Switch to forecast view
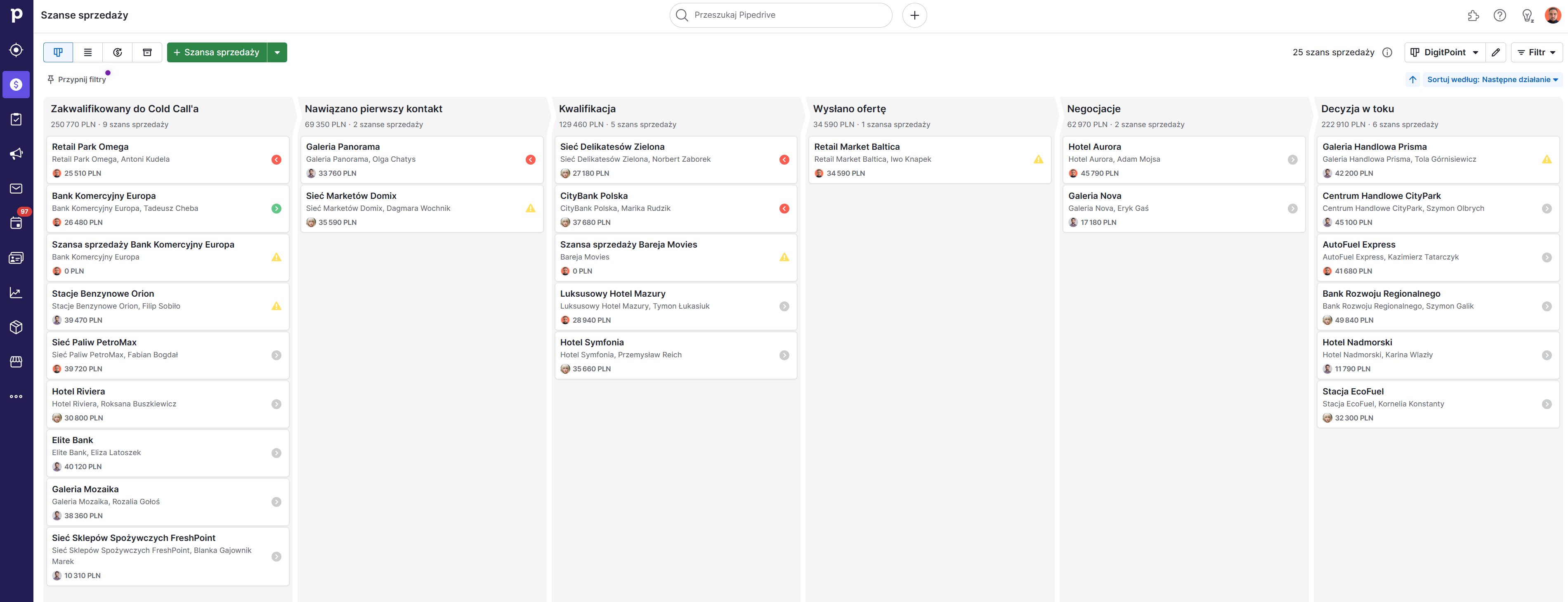The image size is (1568, 602). (x=118, y=52)
